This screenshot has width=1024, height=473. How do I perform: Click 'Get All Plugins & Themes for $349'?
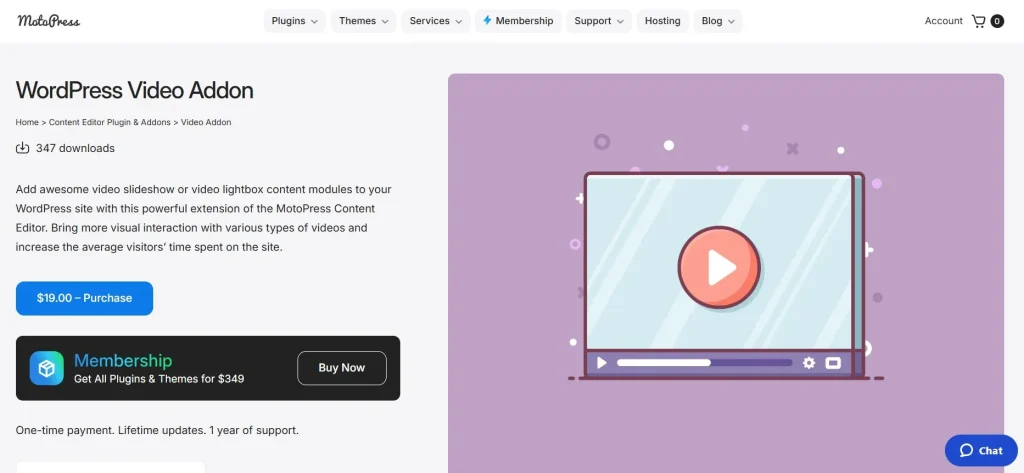(x=159, y=378)
